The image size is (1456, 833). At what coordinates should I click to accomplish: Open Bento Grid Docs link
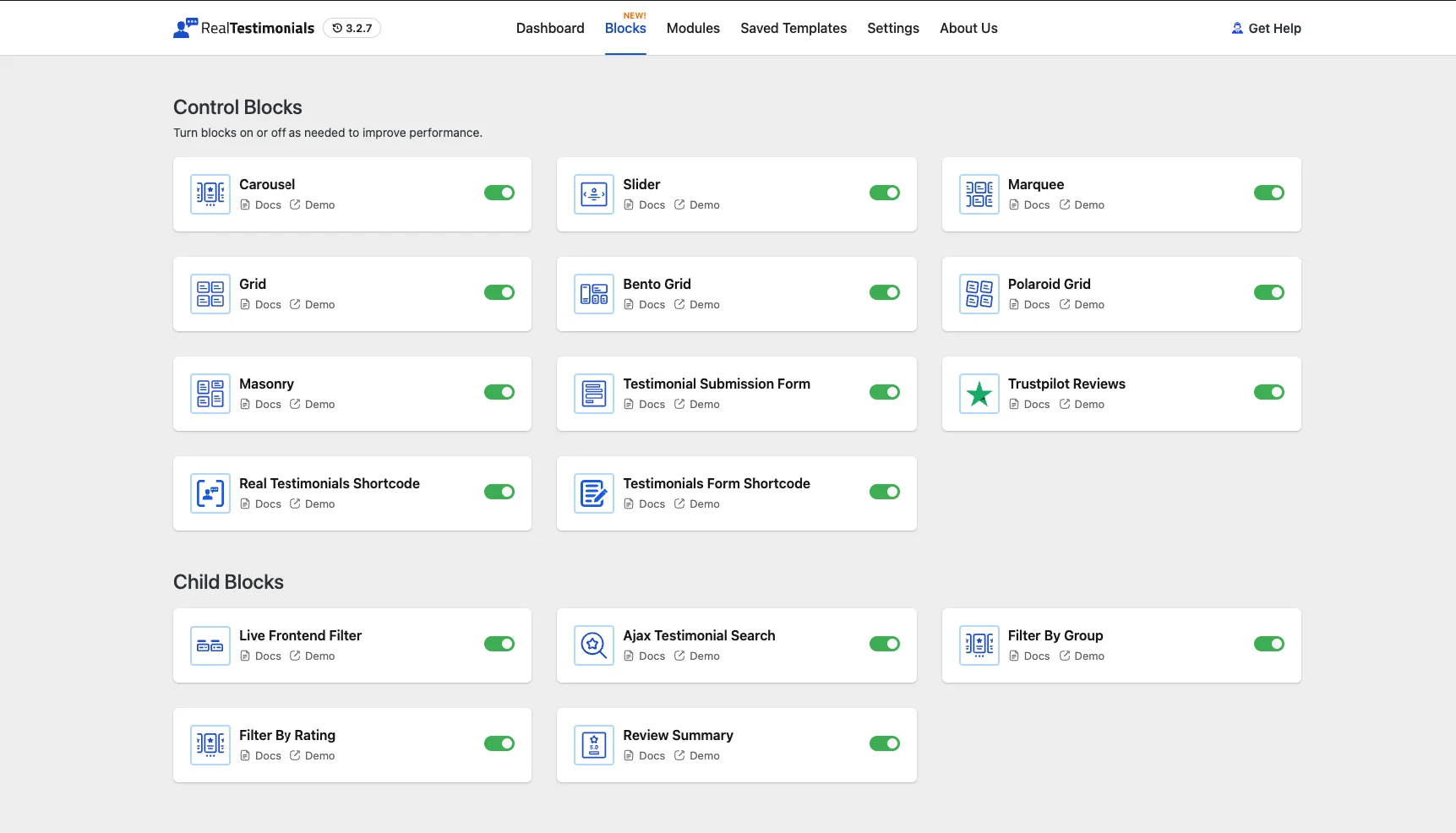(644, 304)
